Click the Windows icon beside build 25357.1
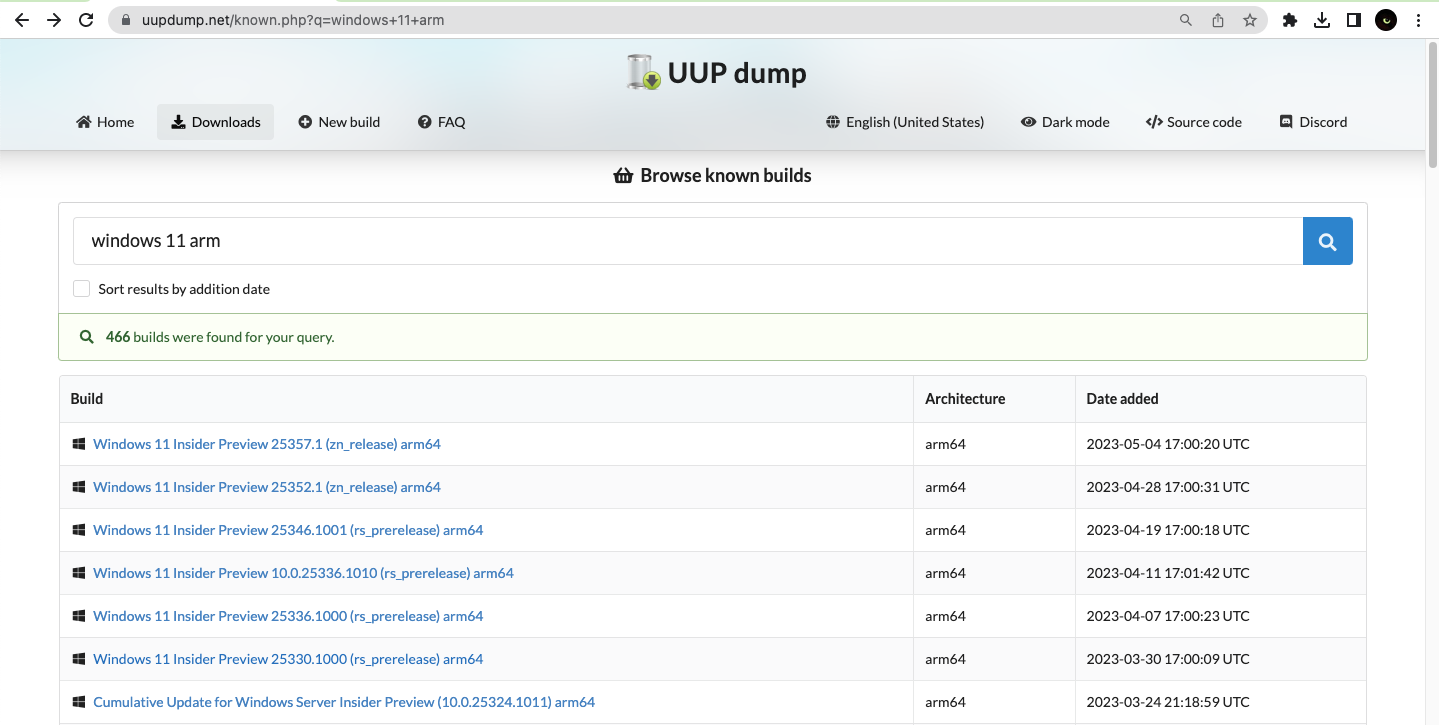 click(79, 444)
